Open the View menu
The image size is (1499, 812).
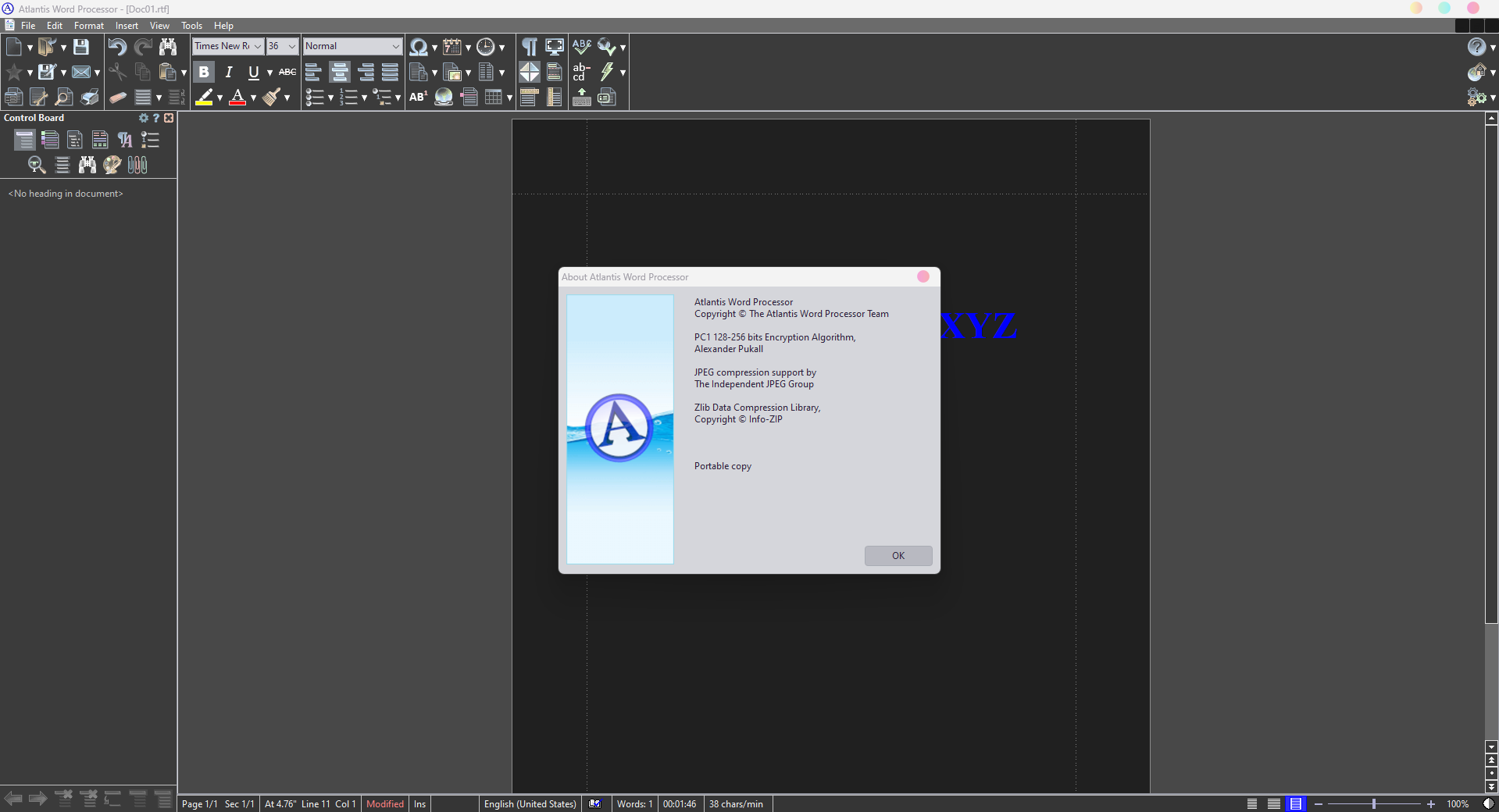(159, 26)
